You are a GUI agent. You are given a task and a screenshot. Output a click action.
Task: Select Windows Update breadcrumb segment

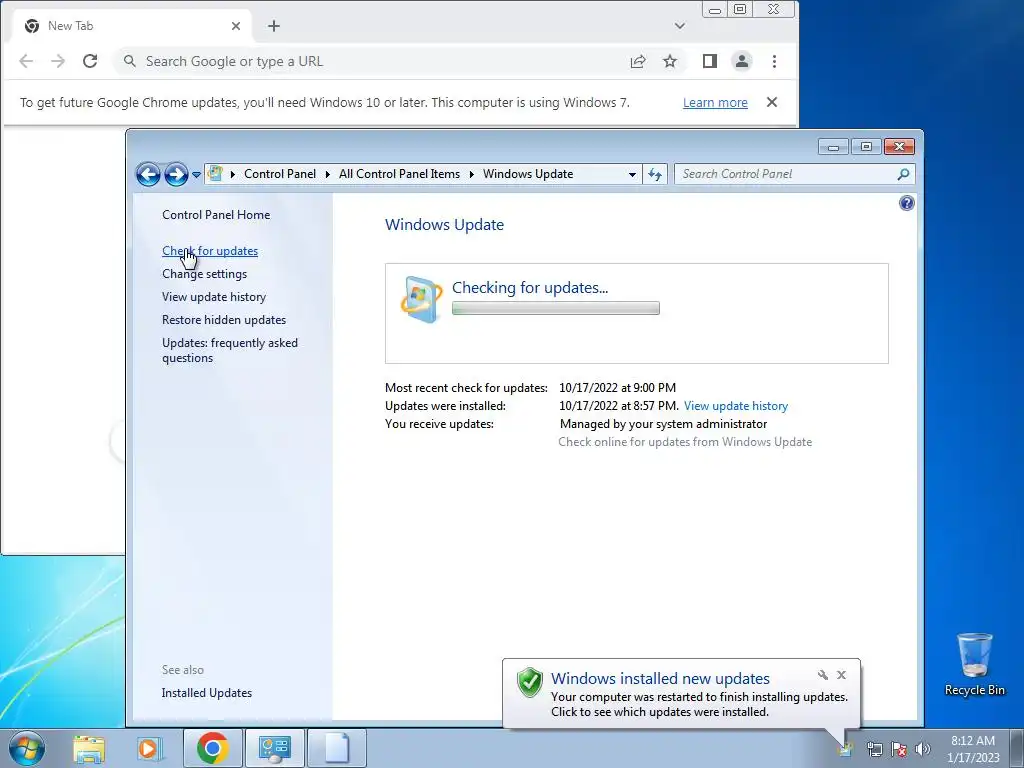click(528, 174)
